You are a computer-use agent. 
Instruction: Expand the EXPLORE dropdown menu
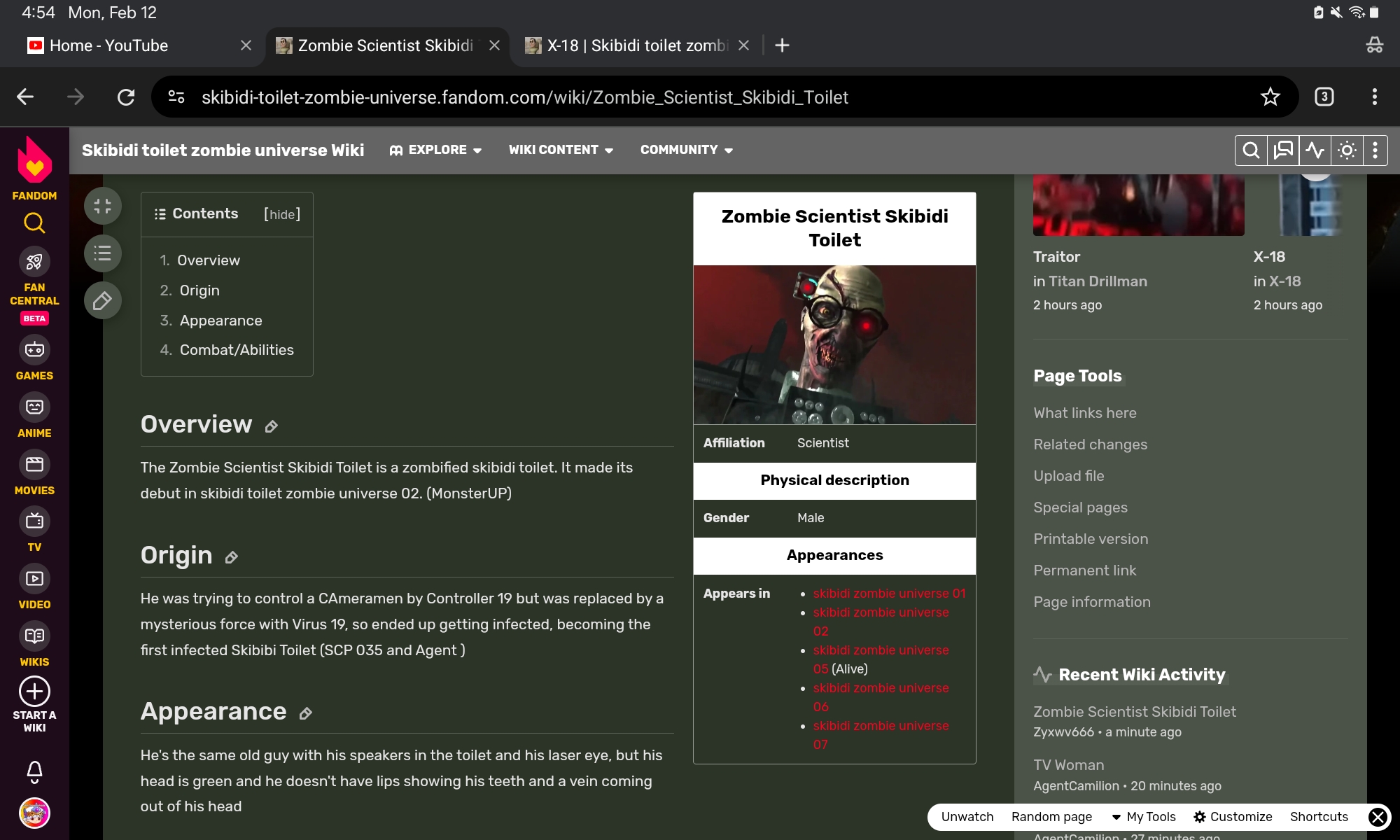click(436, 150)
